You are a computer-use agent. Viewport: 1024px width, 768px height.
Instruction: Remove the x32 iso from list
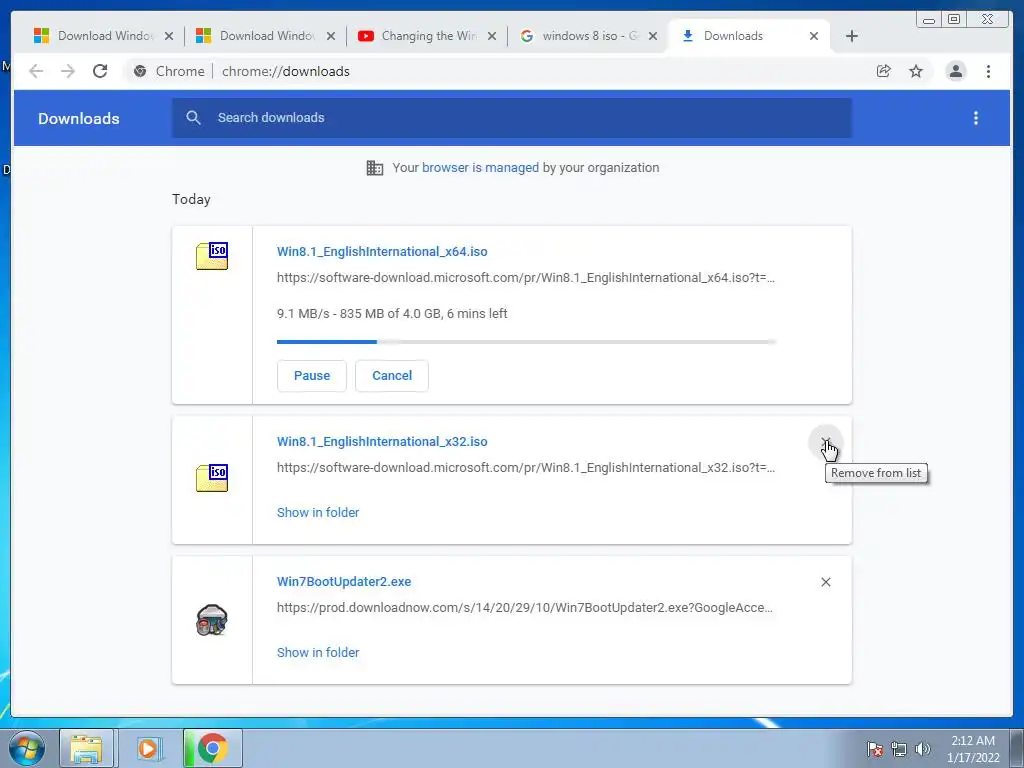coord(825,443)
